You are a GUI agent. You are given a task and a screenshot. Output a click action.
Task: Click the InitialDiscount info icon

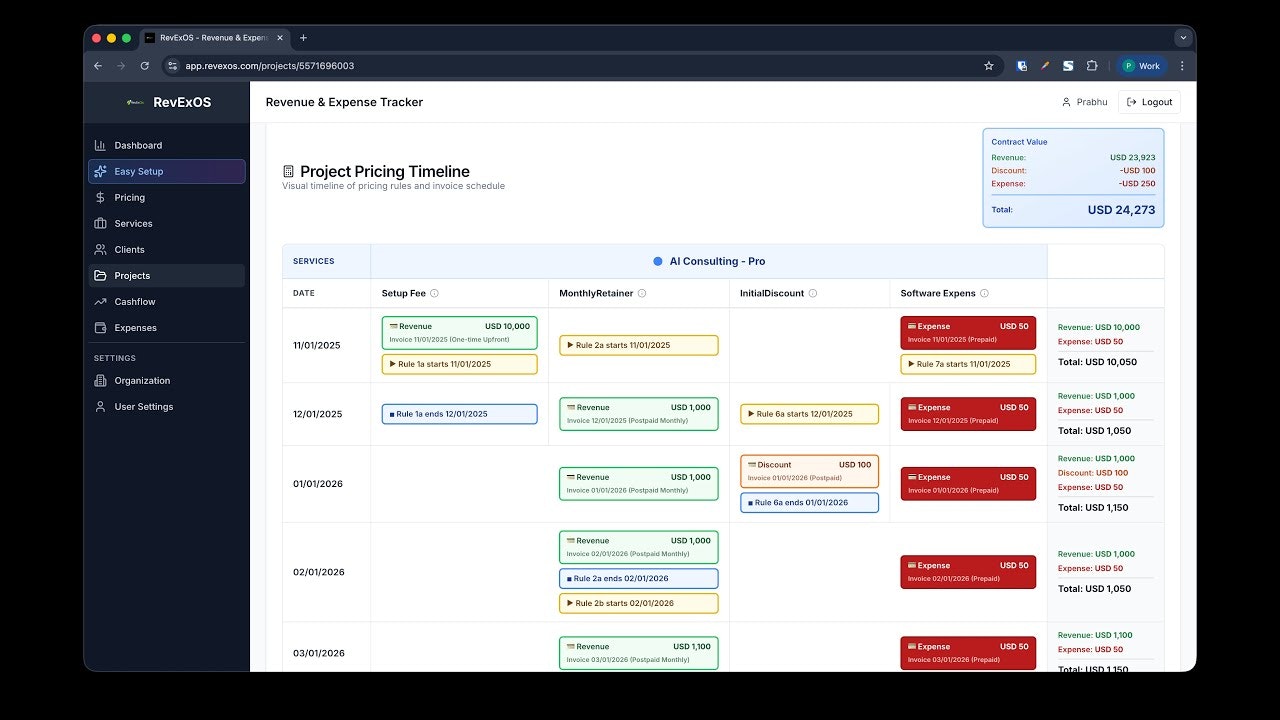(813, 293)
